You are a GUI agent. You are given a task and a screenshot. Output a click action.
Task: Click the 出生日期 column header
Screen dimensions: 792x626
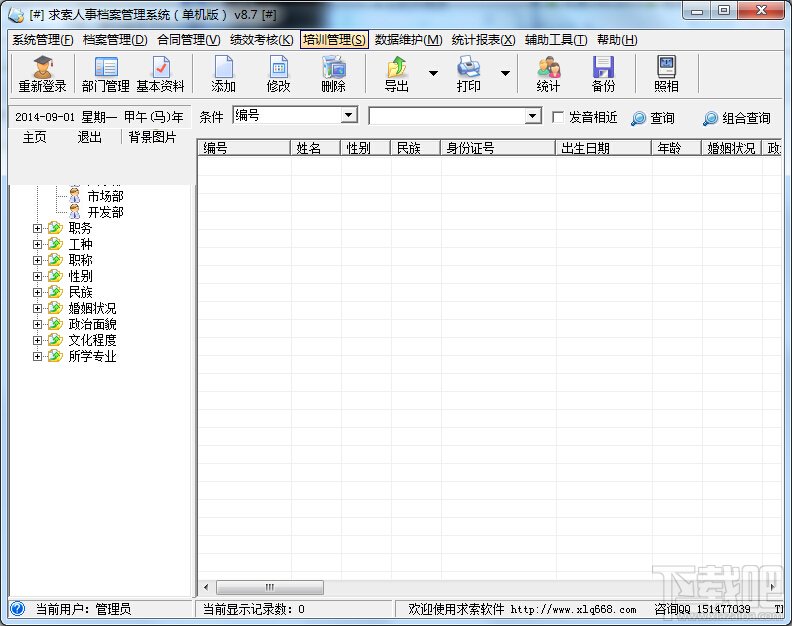[603, 148]
